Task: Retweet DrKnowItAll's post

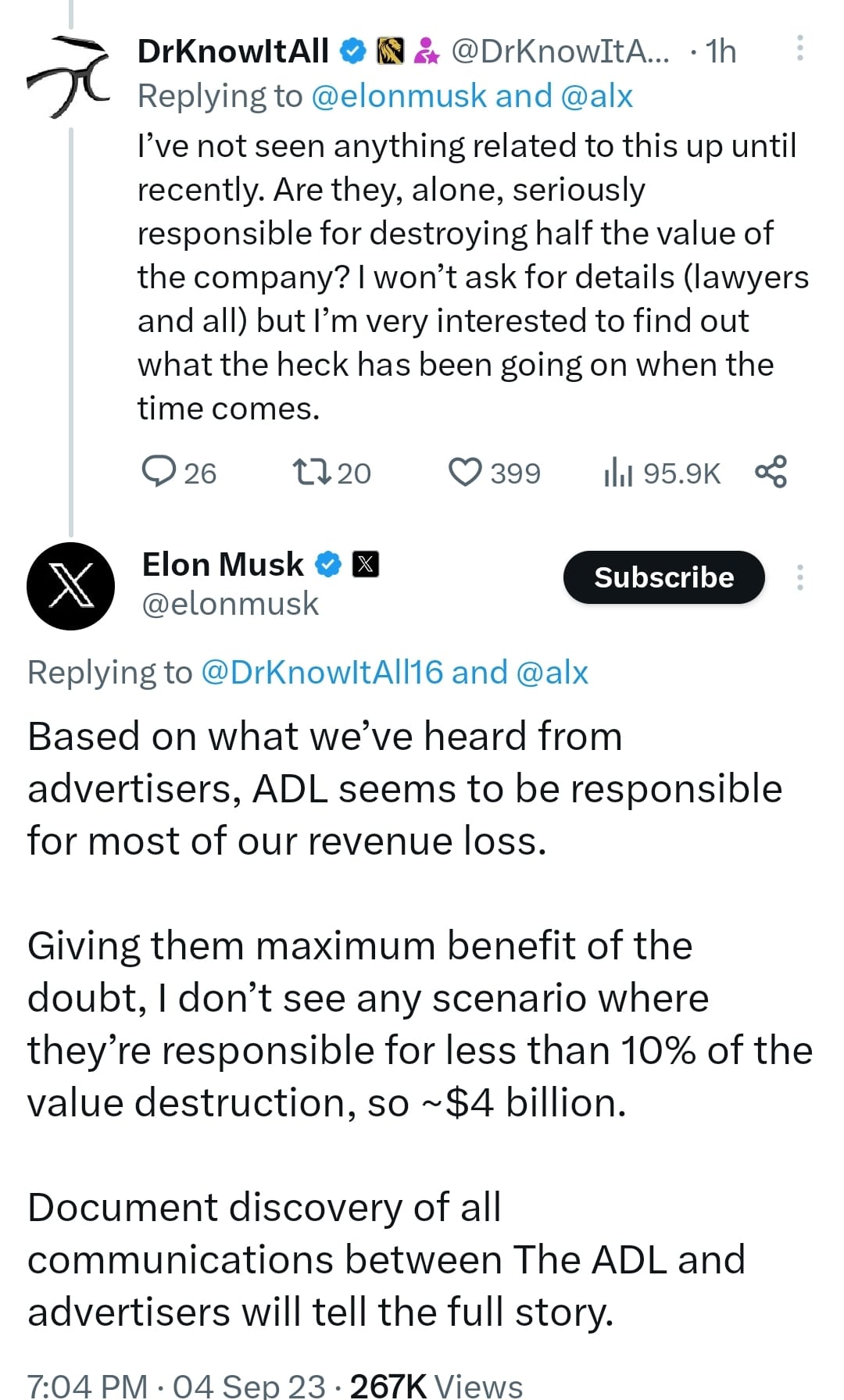Action: point(312,472)
